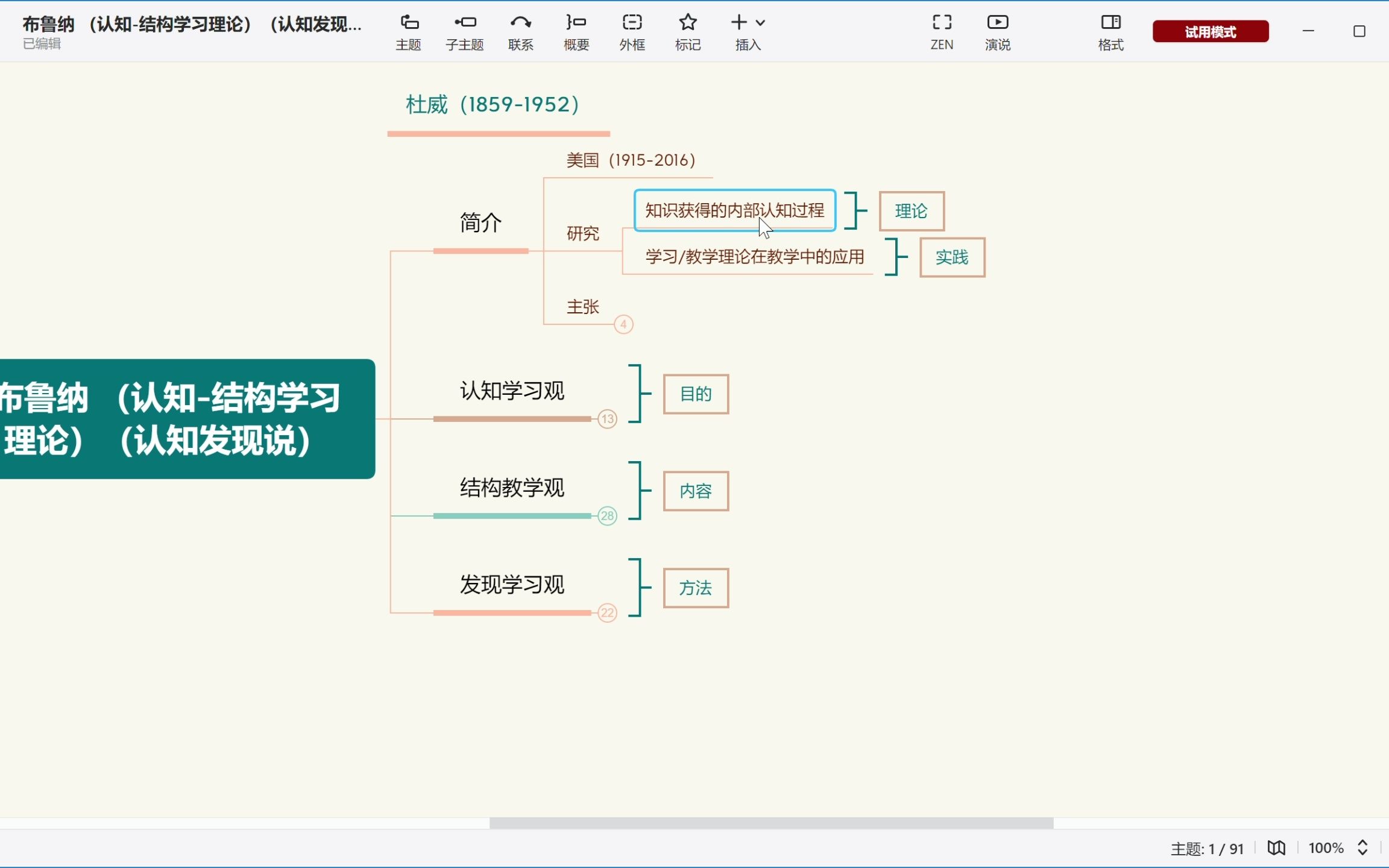Select the 简介 branch topic
The height and width of the screenshot is (868, 1389).
point(481,223)
